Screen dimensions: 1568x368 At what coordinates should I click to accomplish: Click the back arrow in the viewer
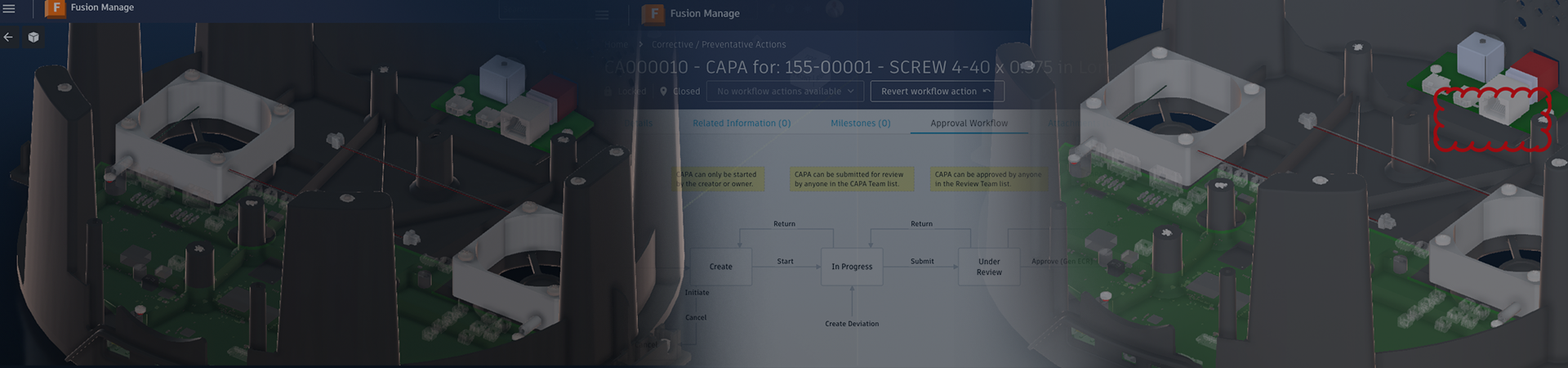pyautogui.click(x=8, y=37)
